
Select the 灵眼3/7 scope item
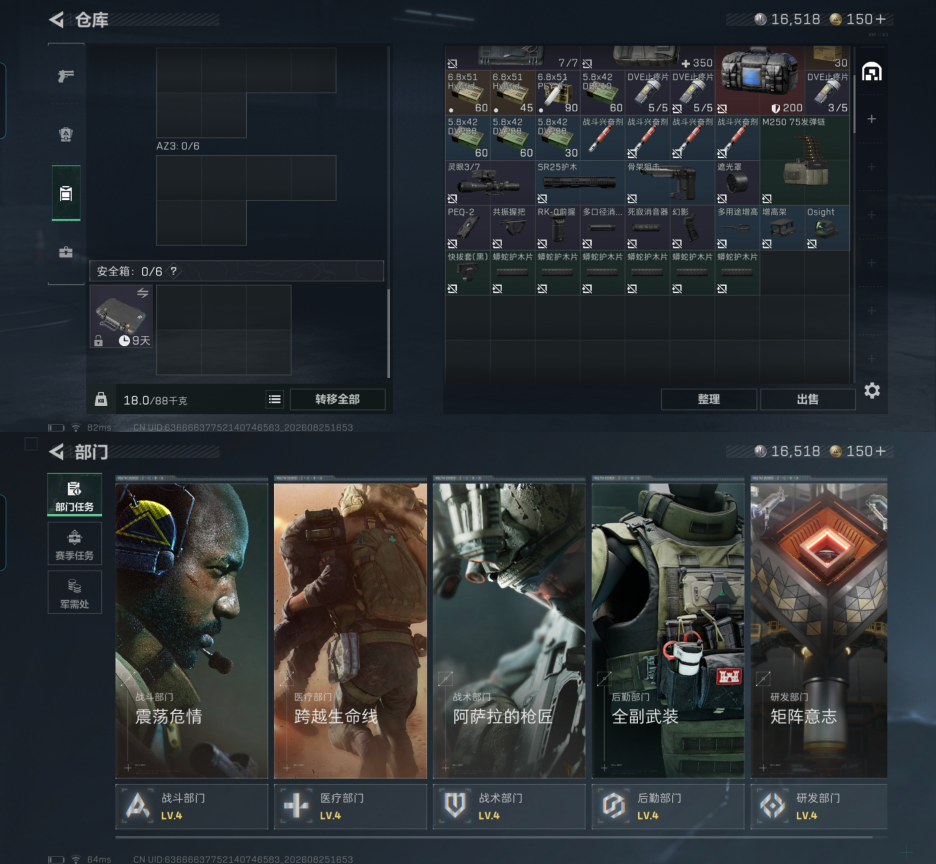489,183
